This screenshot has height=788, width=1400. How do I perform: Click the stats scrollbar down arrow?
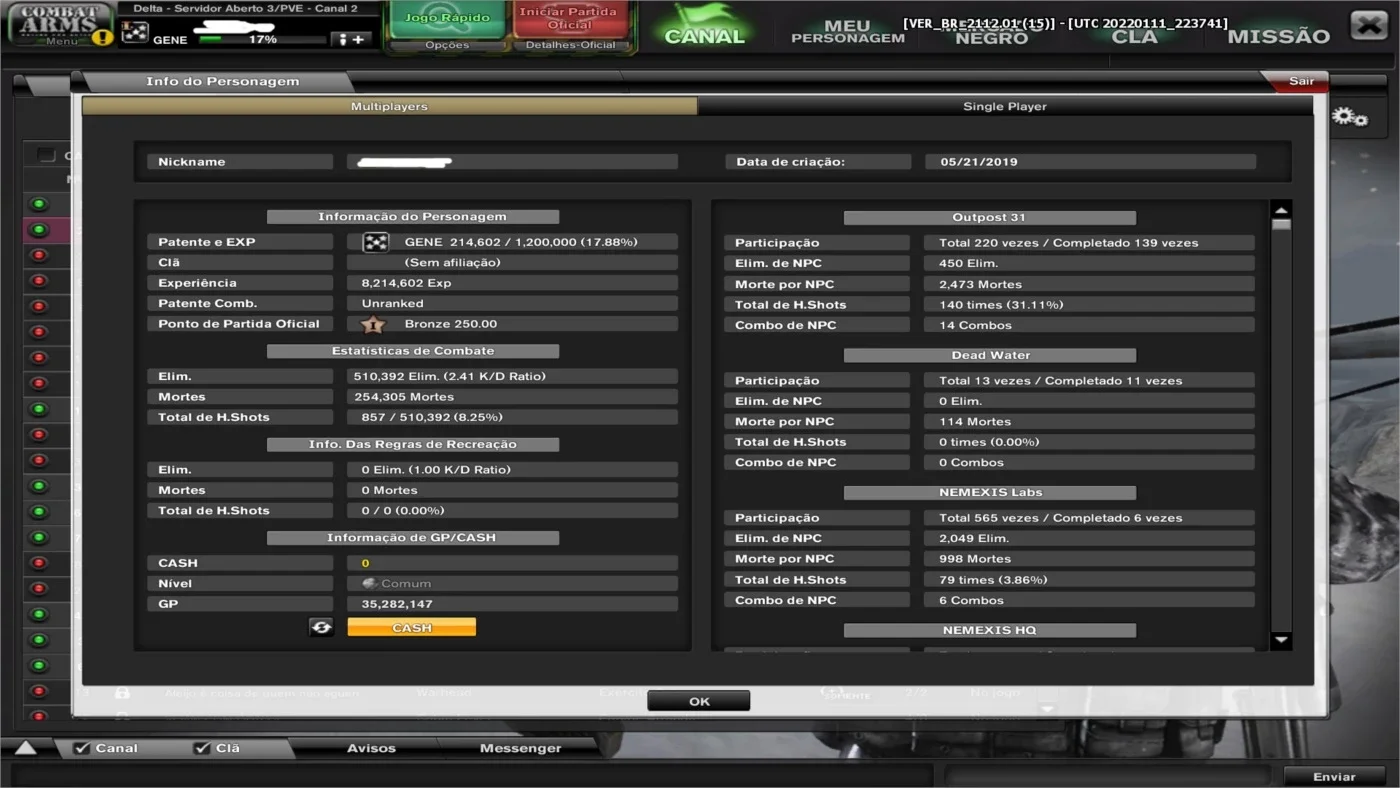click(1280, 640)
